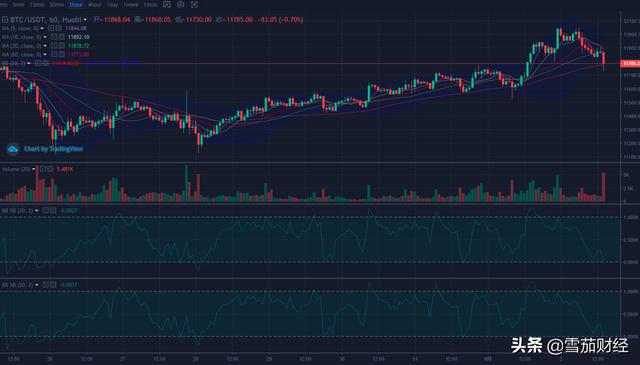Collapse legend using box icon before BTC/USDT
This screenshot has height=365, width=640.
[5, 20]
